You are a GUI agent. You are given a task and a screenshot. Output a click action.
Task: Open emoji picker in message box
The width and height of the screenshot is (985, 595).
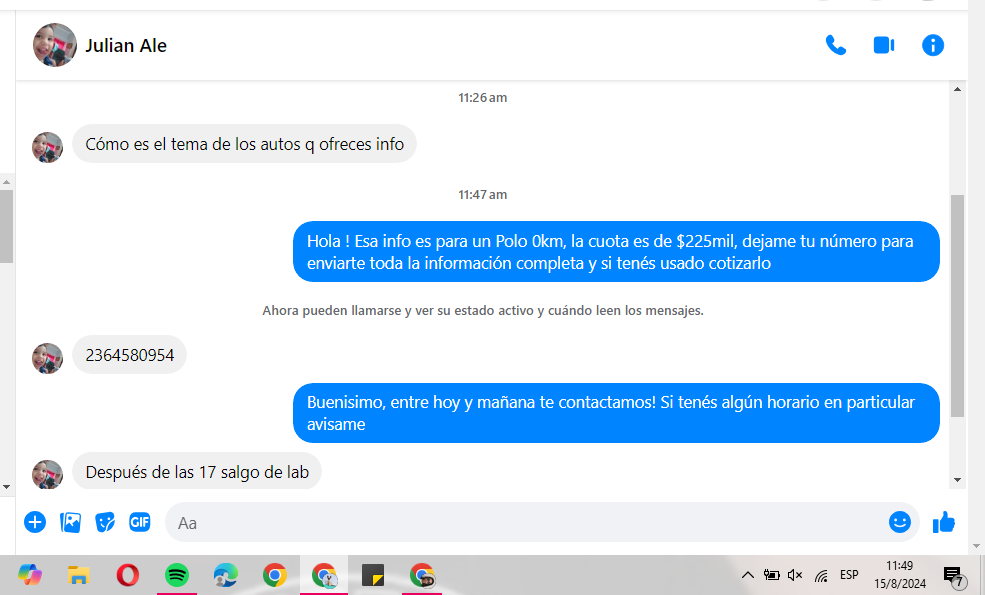point(899,522)
